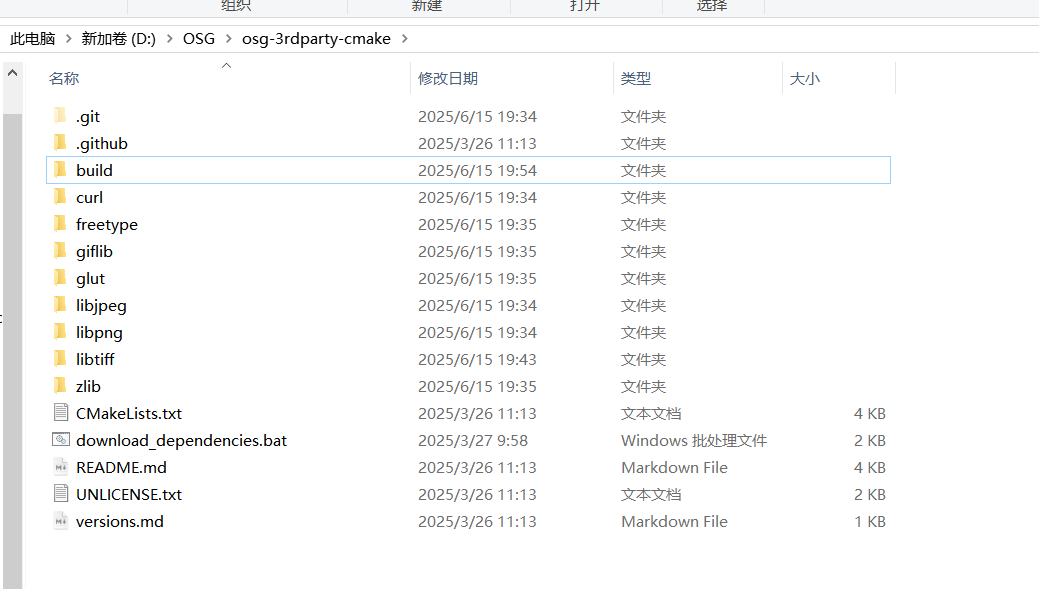The height and width of the screenshot is (589, 1039).
Task: Open the libpng folder
Action: (101, 332)
